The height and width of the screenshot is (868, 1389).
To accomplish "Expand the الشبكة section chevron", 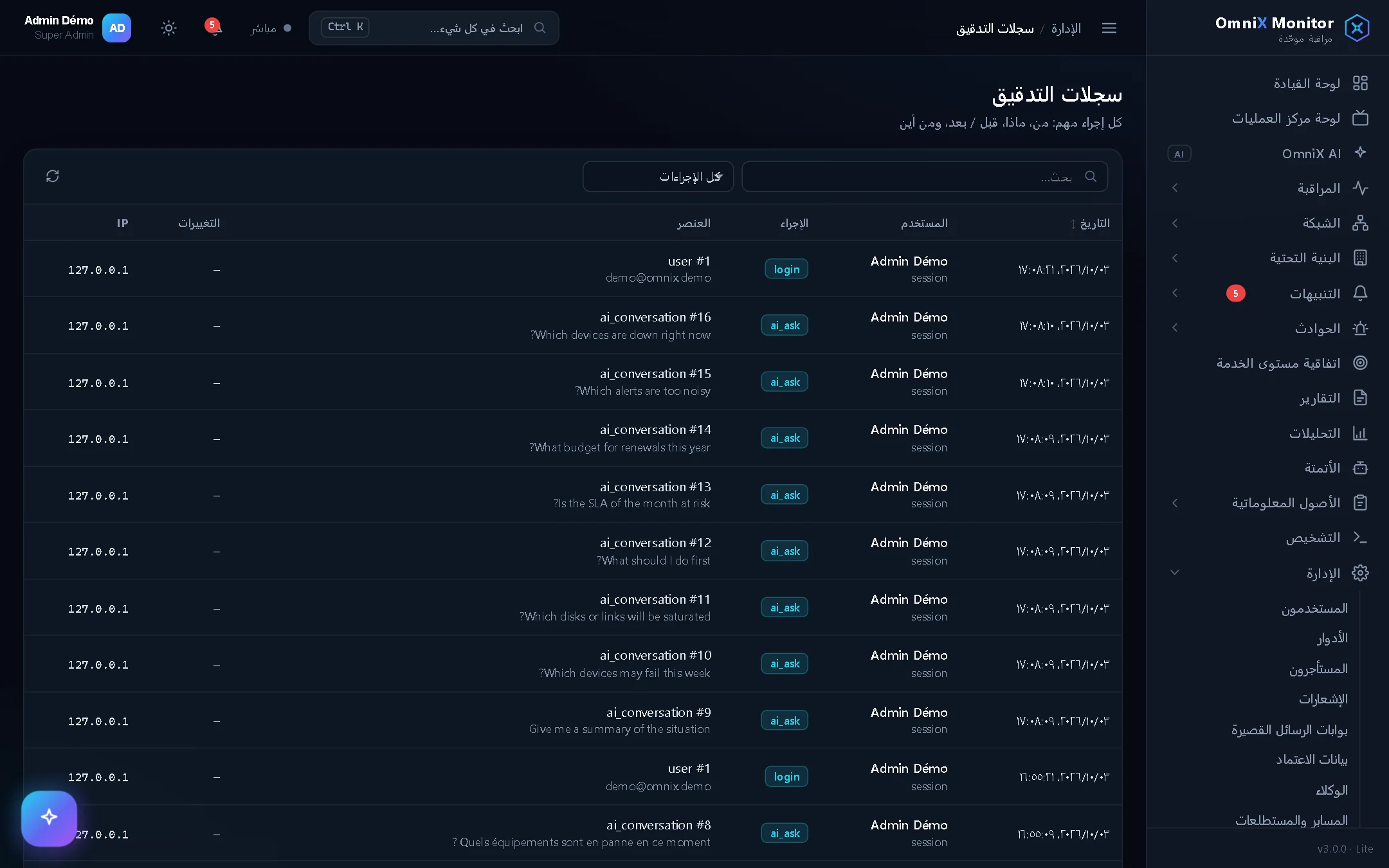I will click(1175, 223).
